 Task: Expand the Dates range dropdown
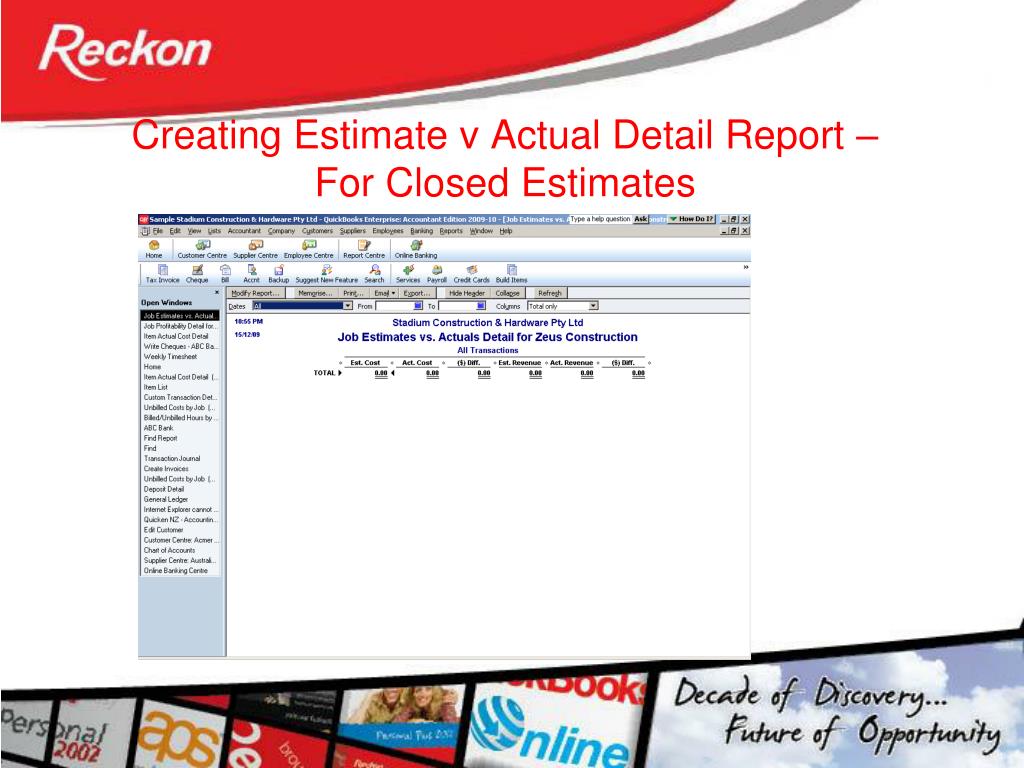click(x=348, y=306)
